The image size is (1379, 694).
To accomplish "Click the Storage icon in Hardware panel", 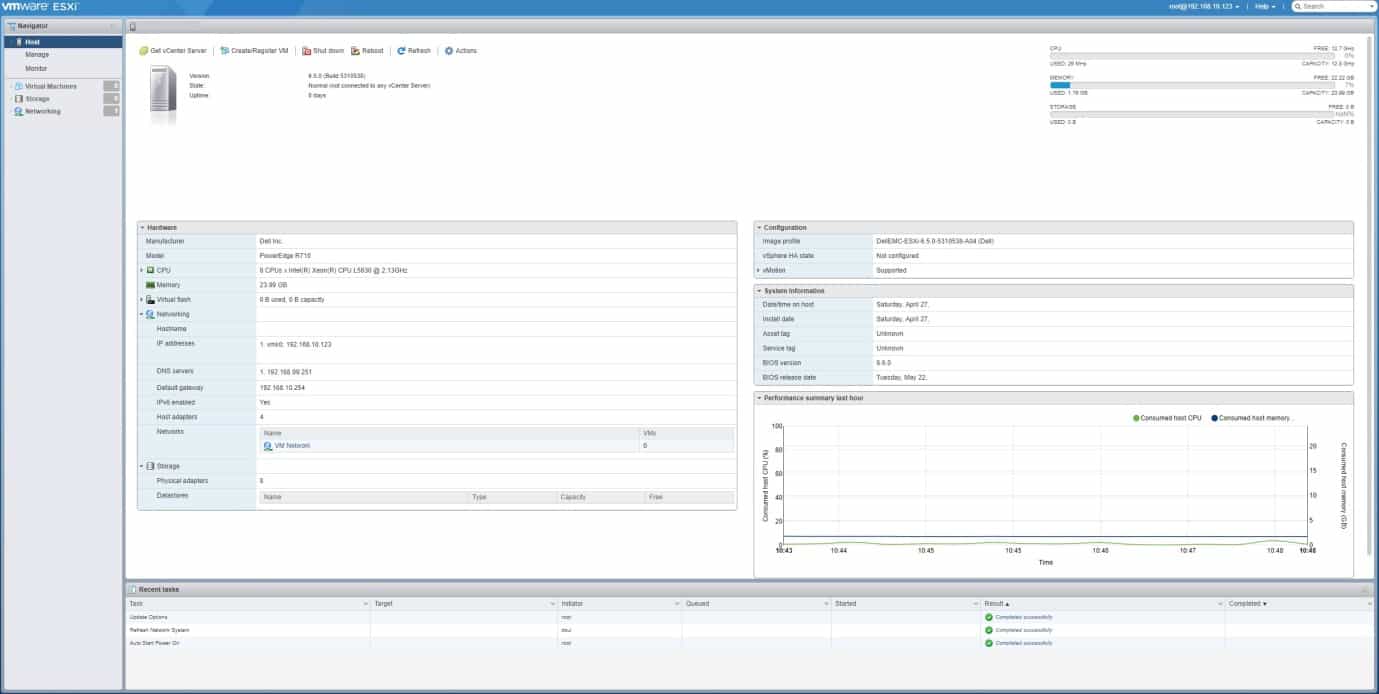I will pos(150,466).
